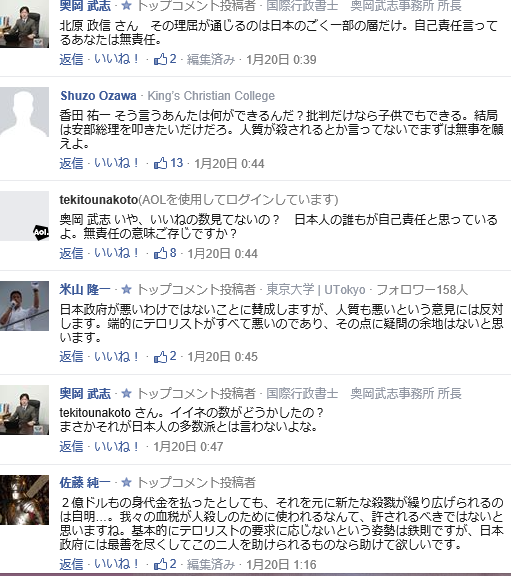This screenshot has width=511, height=576.
Task: Like tekitounakoto's comment via いいね！
Action: pos(116,253)
